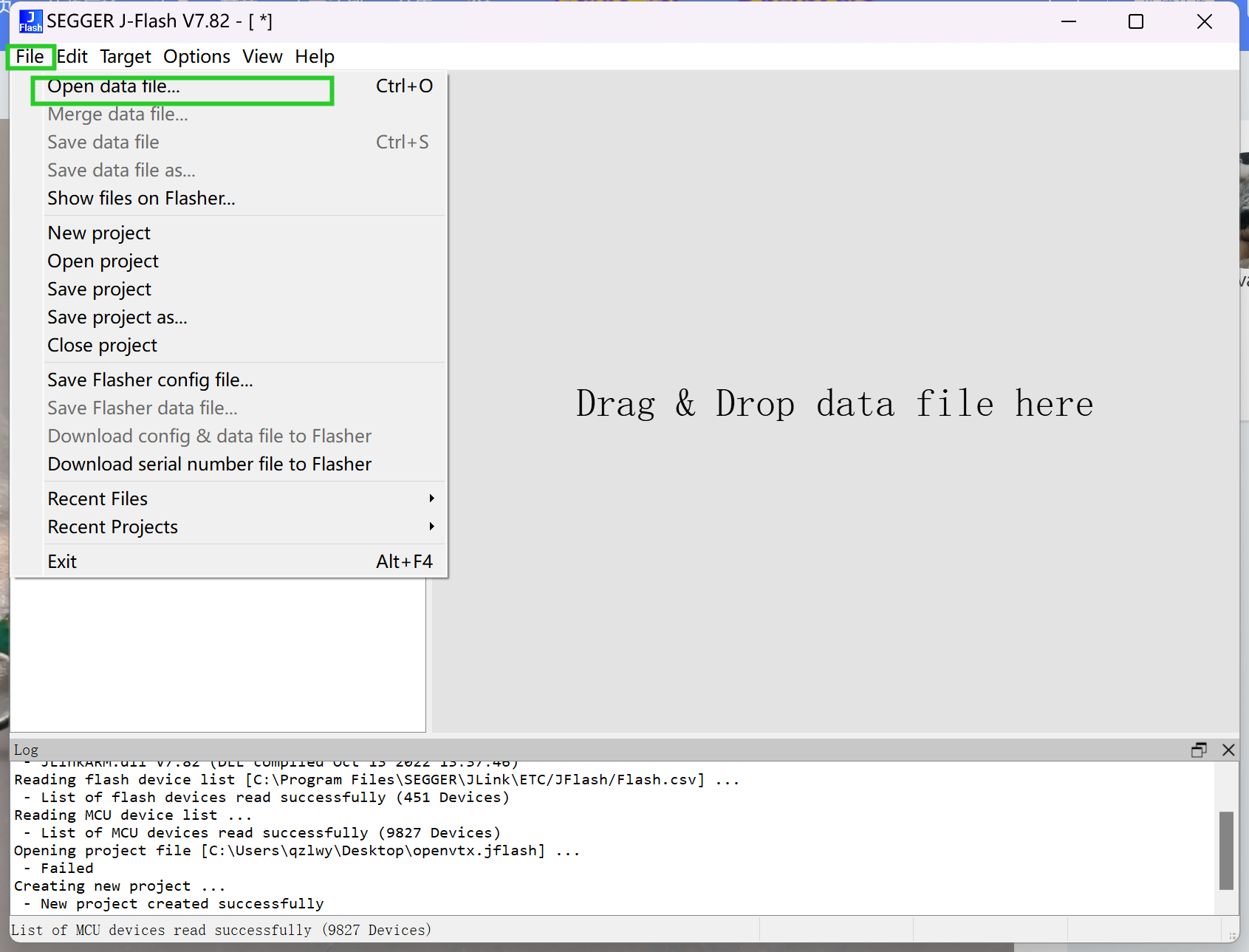
Task: Choose Save Flasher config file...
Action: (x=150, y=380)
